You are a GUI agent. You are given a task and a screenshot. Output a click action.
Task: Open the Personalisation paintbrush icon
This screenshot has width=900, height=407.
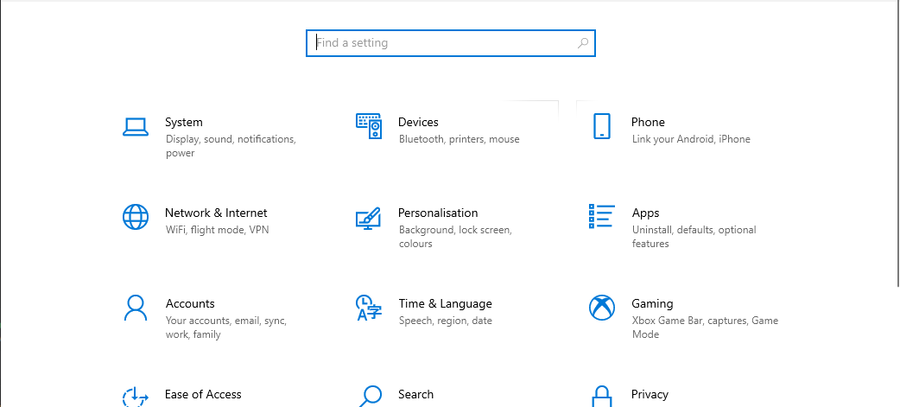pyautogui.click(x=368, y=217)
